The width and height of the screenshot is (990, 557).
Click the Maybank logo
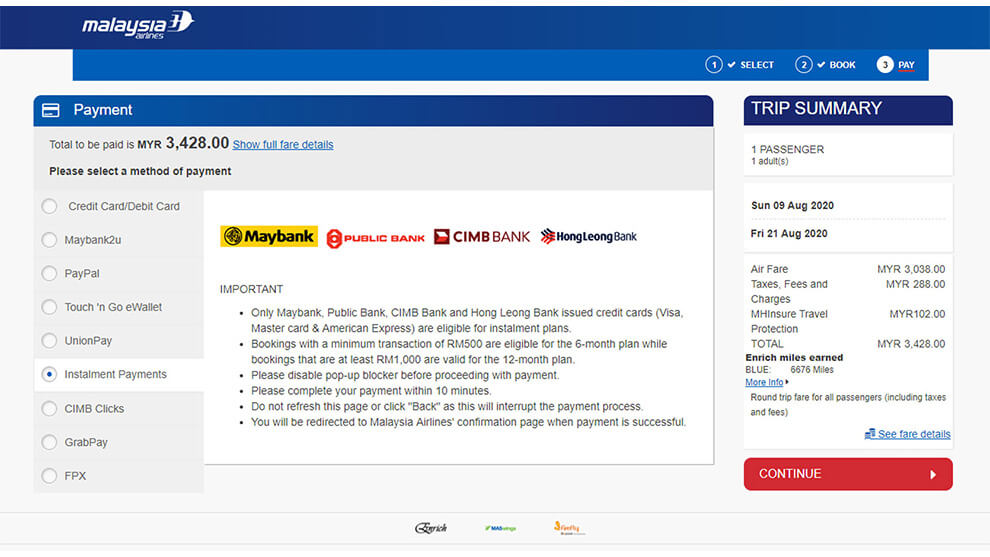pyautogui.click(x=269, y=236)
